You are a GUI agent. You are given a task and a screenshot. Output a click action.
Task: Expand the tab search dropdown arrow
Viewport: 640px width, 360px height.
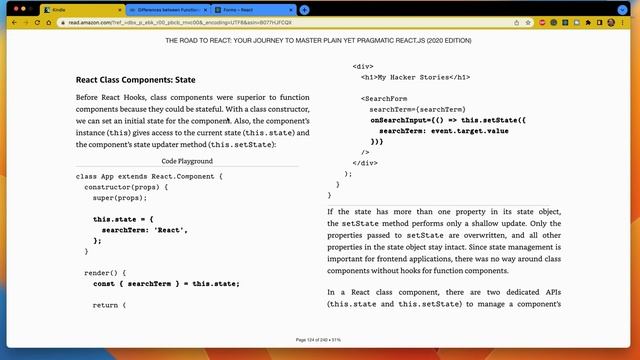[622, 10]
